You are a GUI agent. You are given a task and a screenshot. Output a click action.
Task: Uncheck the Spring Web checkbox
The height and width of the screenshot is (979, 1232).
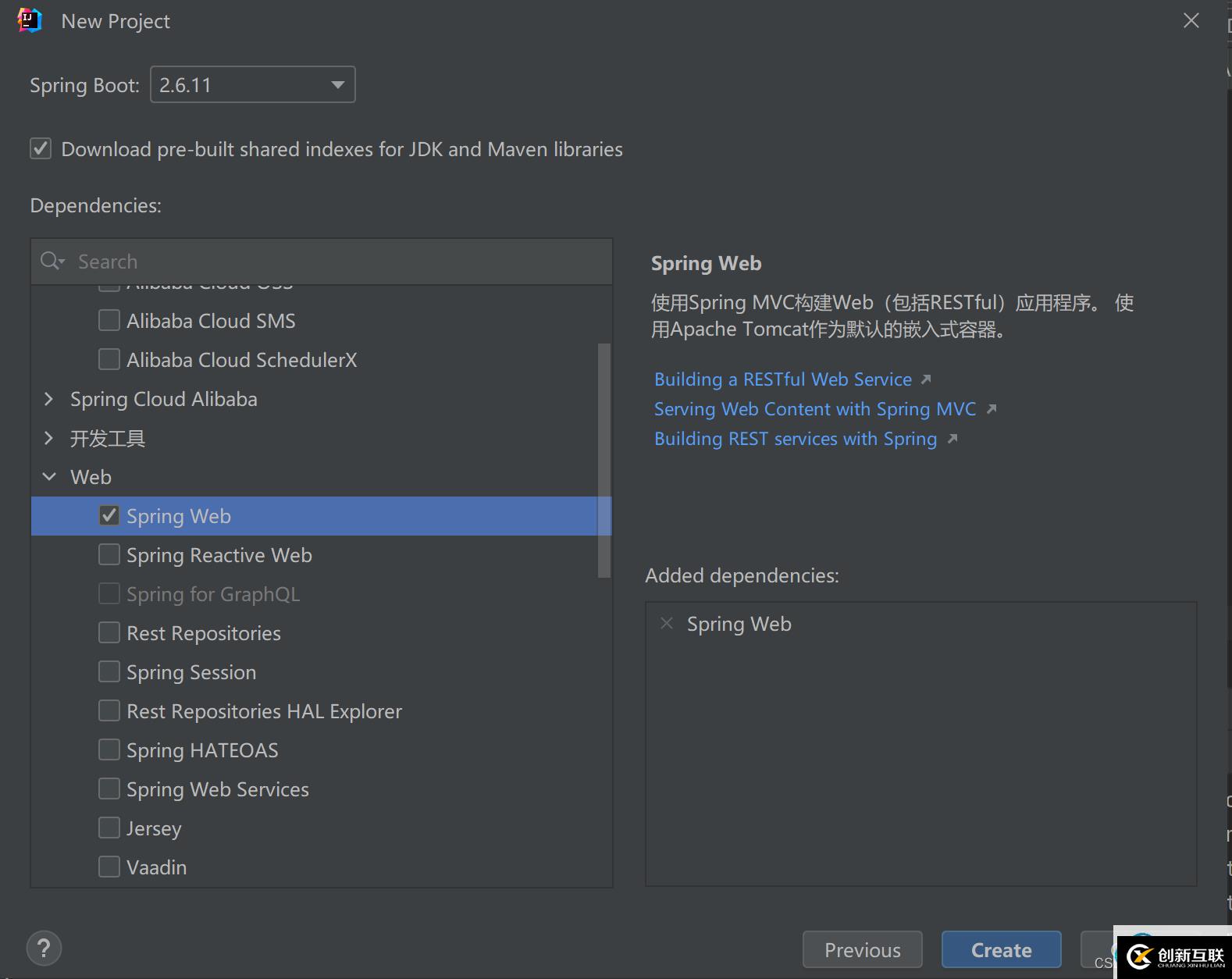pos(109,515)
